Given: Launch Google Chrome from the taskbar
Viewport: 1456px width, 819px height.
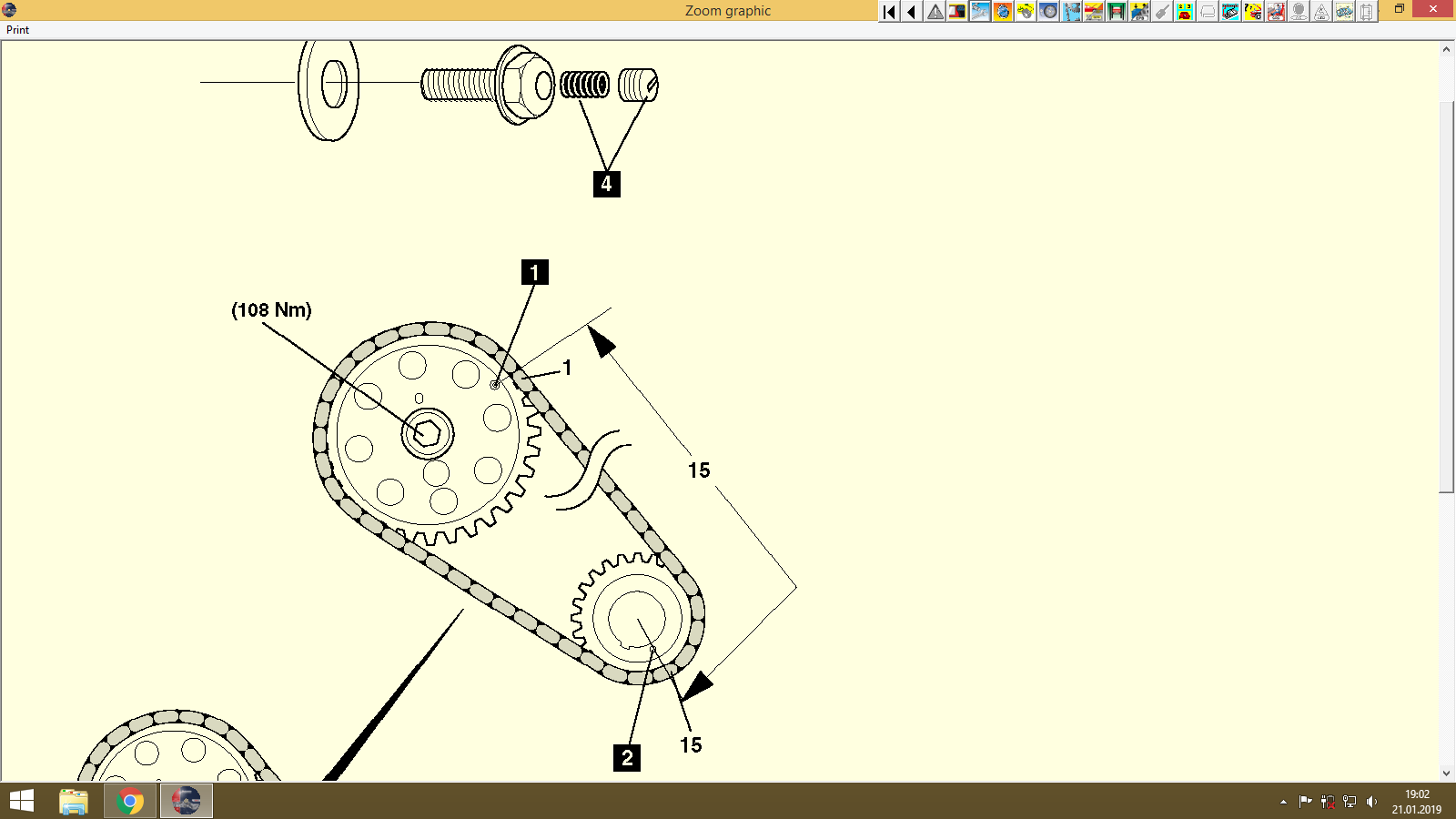Looking at the screenshot, I should click(x=128, y=802).
